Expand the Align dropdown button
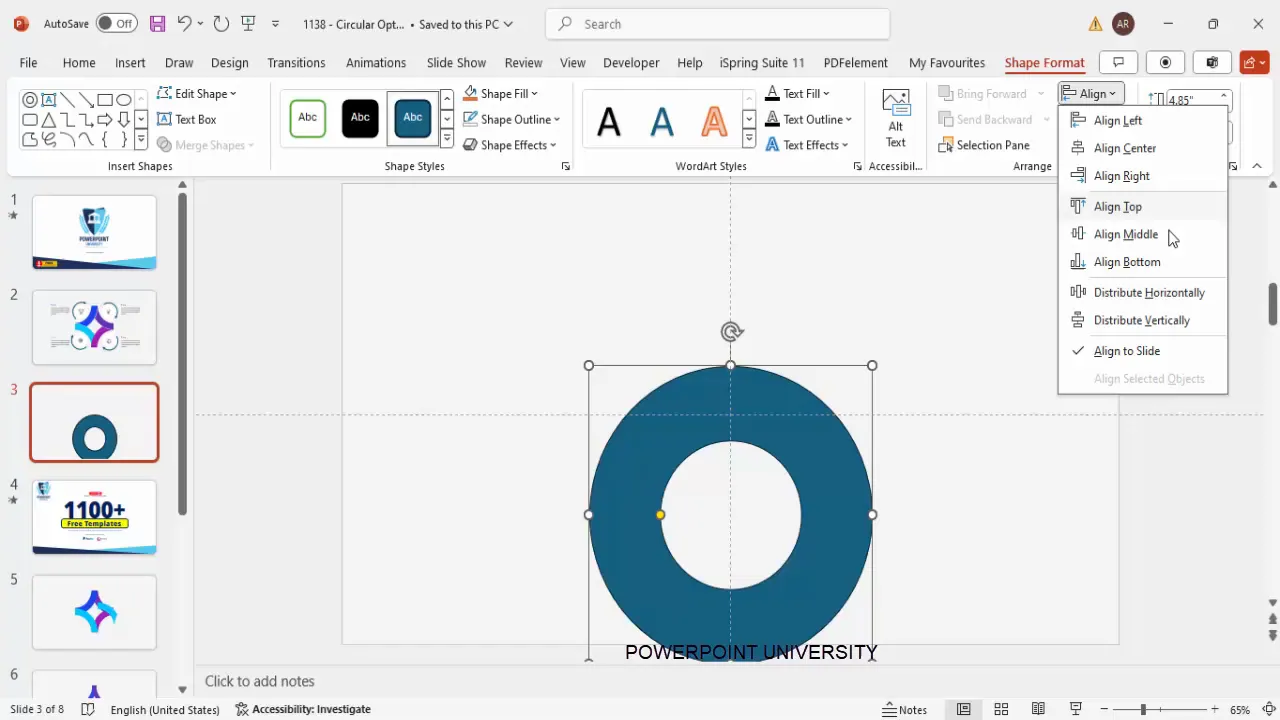 (x=1092, y=93)
